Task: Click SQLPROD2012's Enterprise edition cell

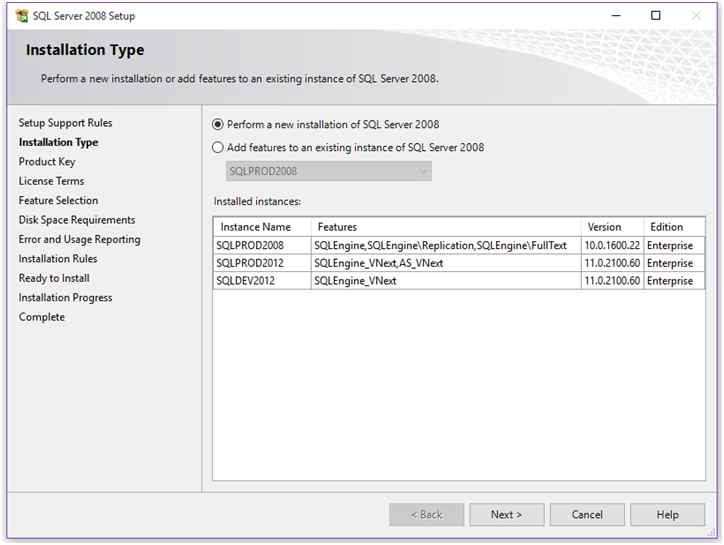Action: pyautogui.click(x=675, y=263)
